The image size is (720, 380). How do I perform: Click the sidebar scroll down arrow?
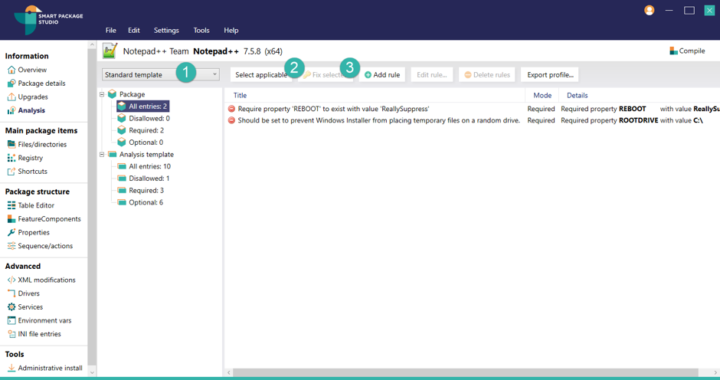point(92,372)
